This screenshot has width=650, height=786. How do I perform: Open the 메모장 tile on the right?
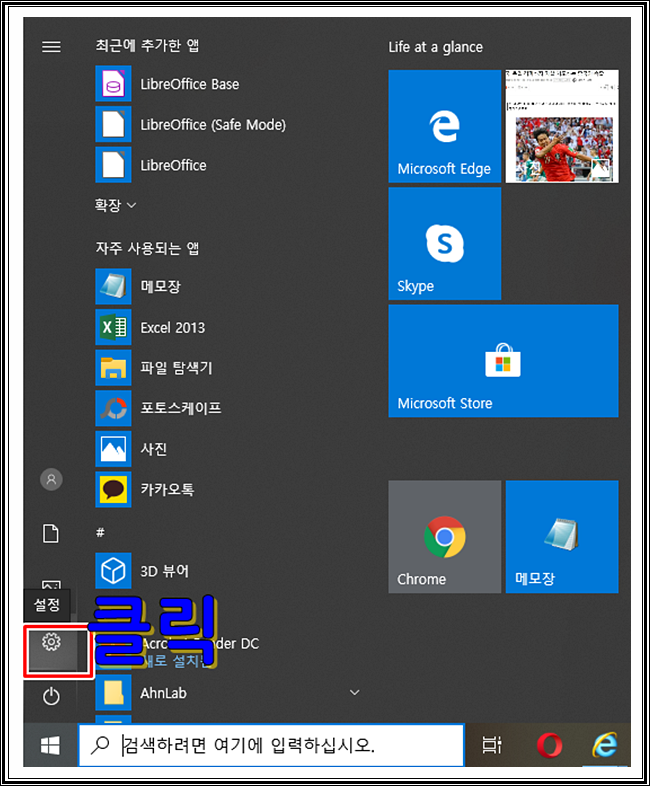(x=562, y=537)
